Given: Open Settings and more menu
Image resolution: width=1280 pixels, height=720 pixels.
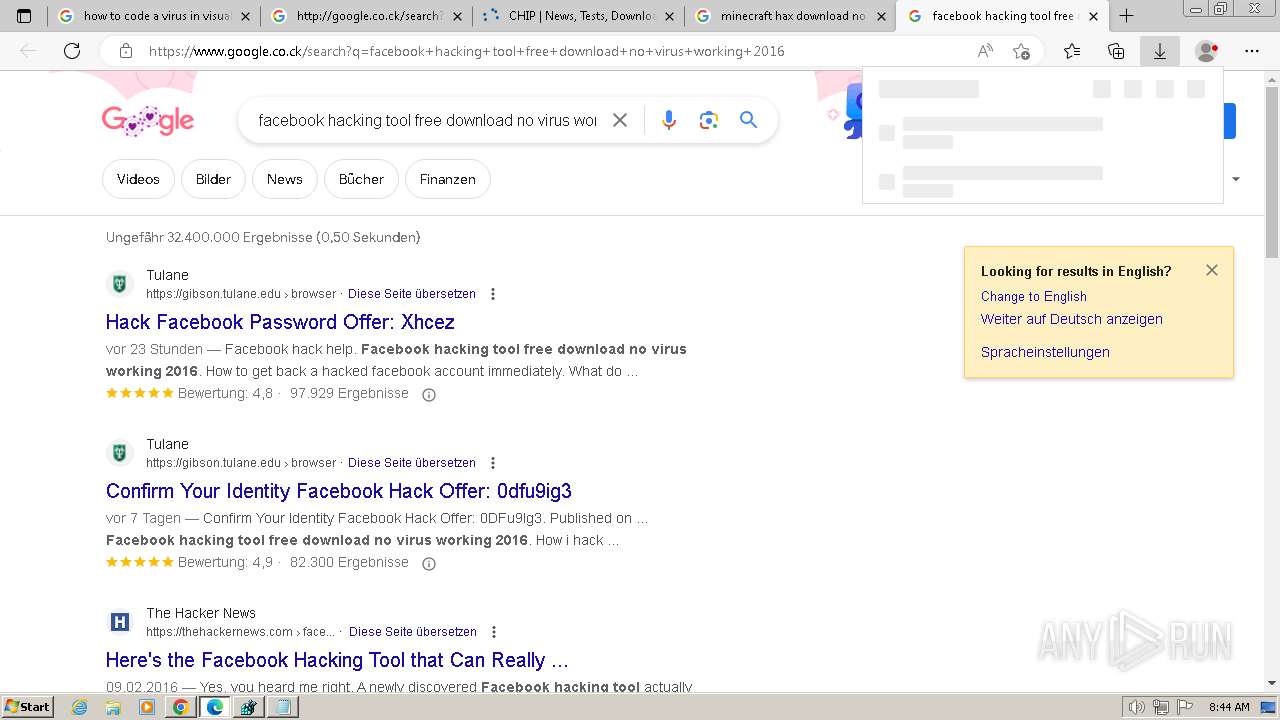Looking at the screenshot, I should [1252, 51].
